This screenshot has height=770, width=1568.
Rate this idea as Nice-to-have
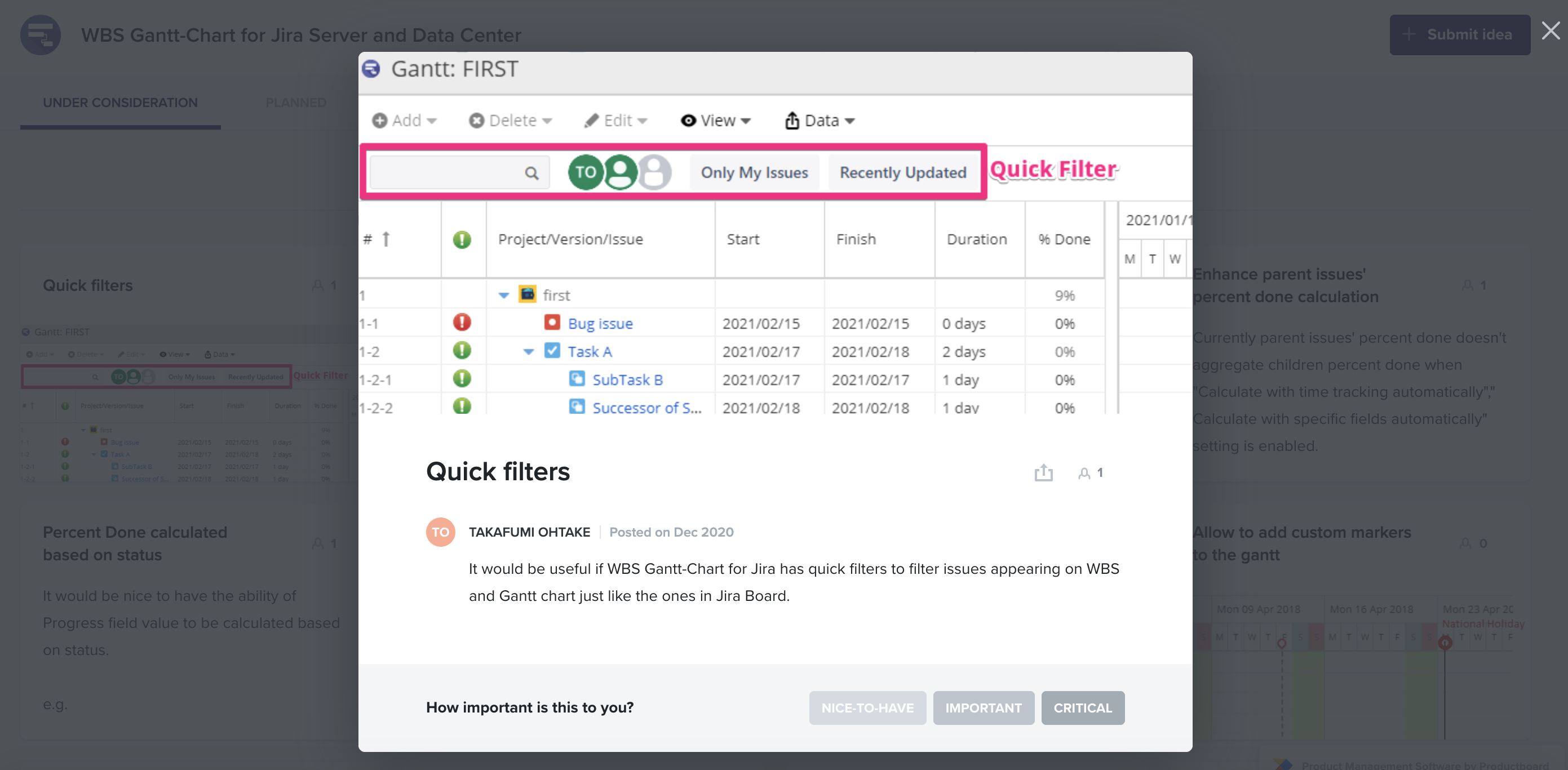pyautogui.click(x=867, y=707)
